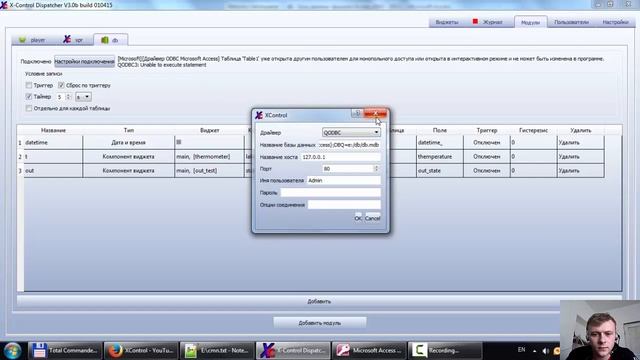640x360 pixels.
Task: Select the db module tab
Action: pyautogui.click(x=110, y=40)
